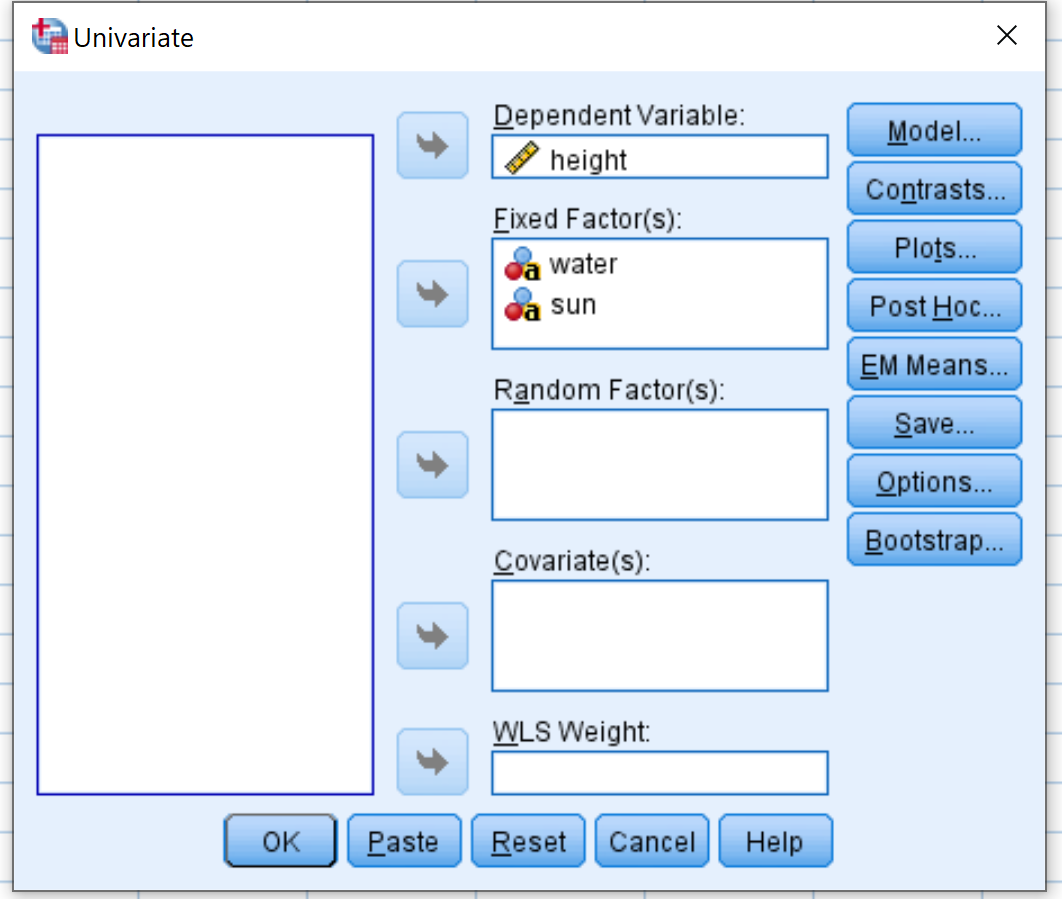Open EM Means... settings
Viewport: 1062px width, 899px height.
pos(934,364)
